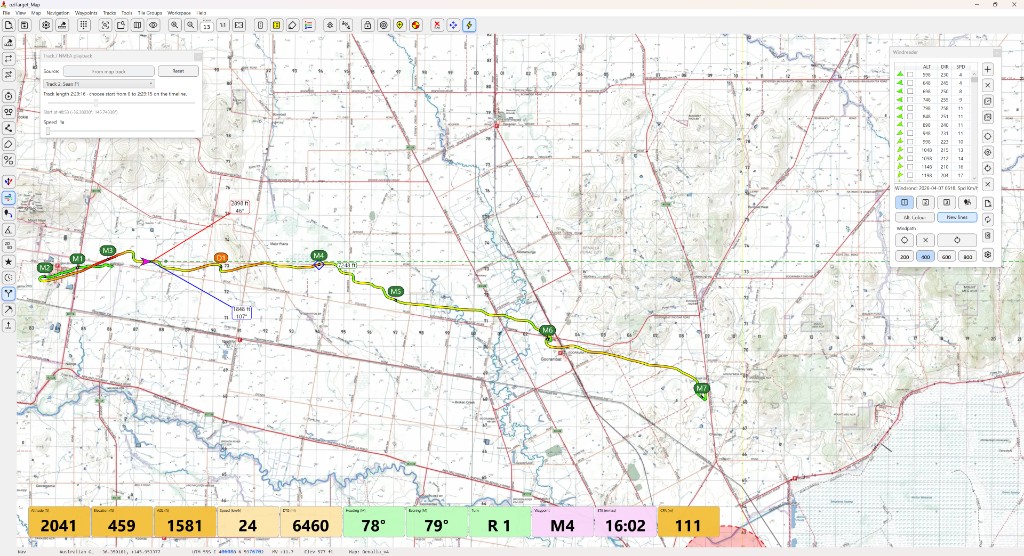Viewport: 1024px width, 556px height.
Task: Click the new file icon in Windreader side column
Action: (988, 203)
